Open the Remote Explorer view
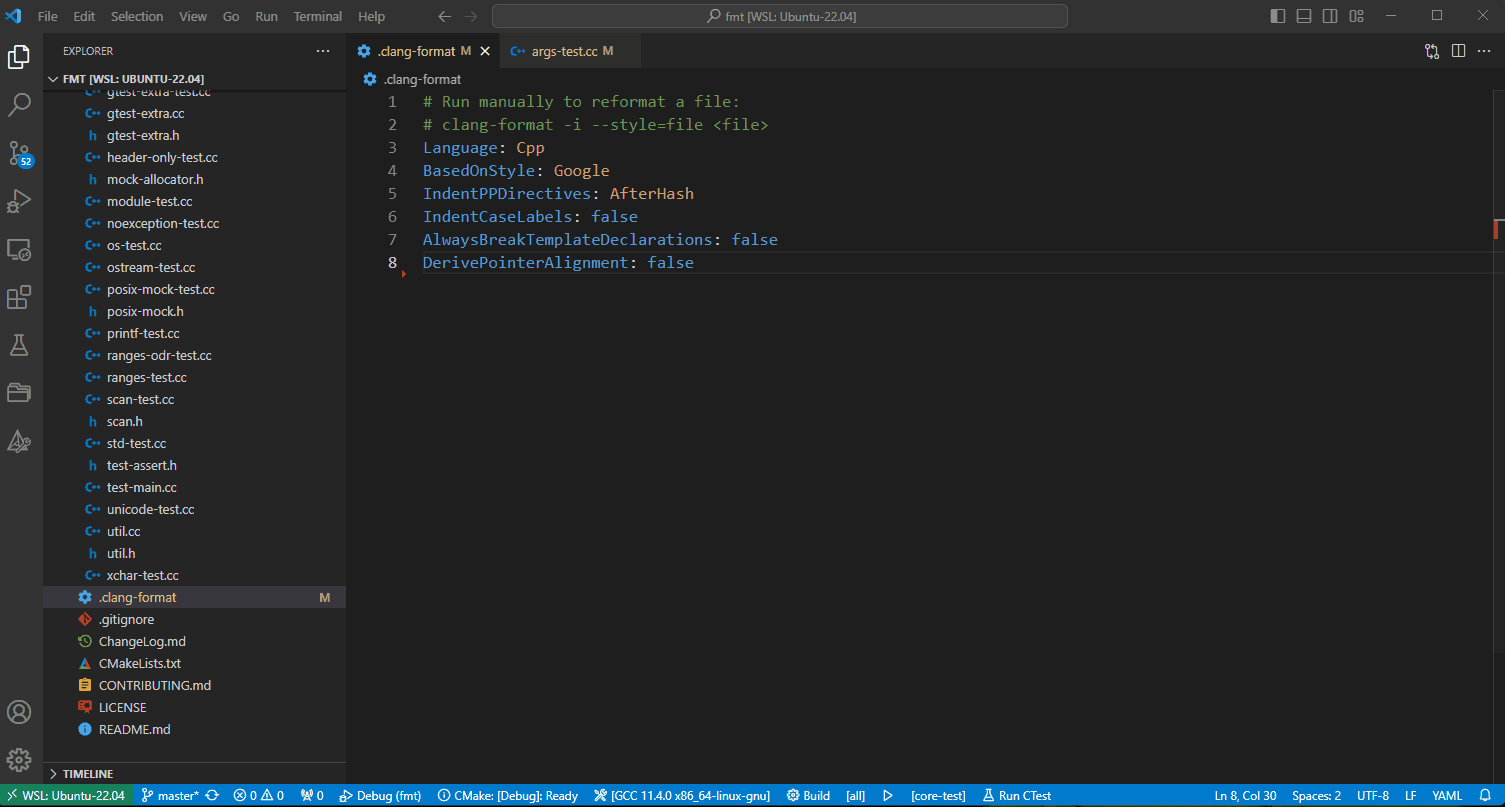Viewport: 1505px width, 807px height. pyautogui.click(x=19, y=249)
